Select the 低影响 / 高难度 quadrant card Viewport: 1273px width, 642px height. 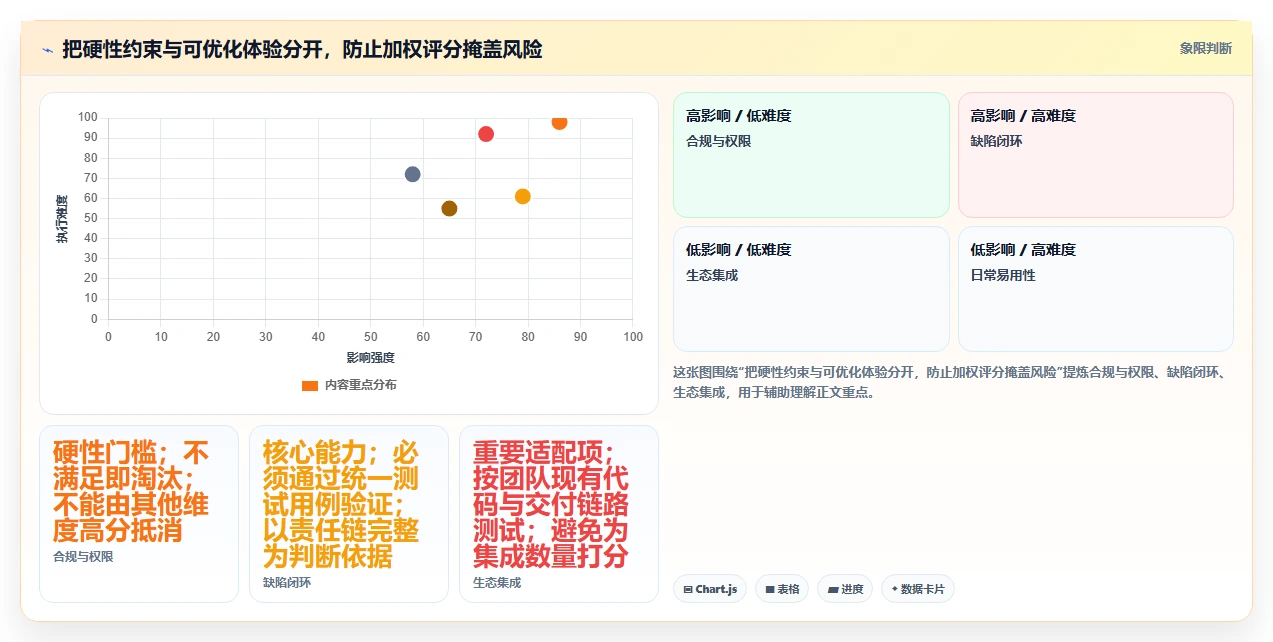point(1095,289)
